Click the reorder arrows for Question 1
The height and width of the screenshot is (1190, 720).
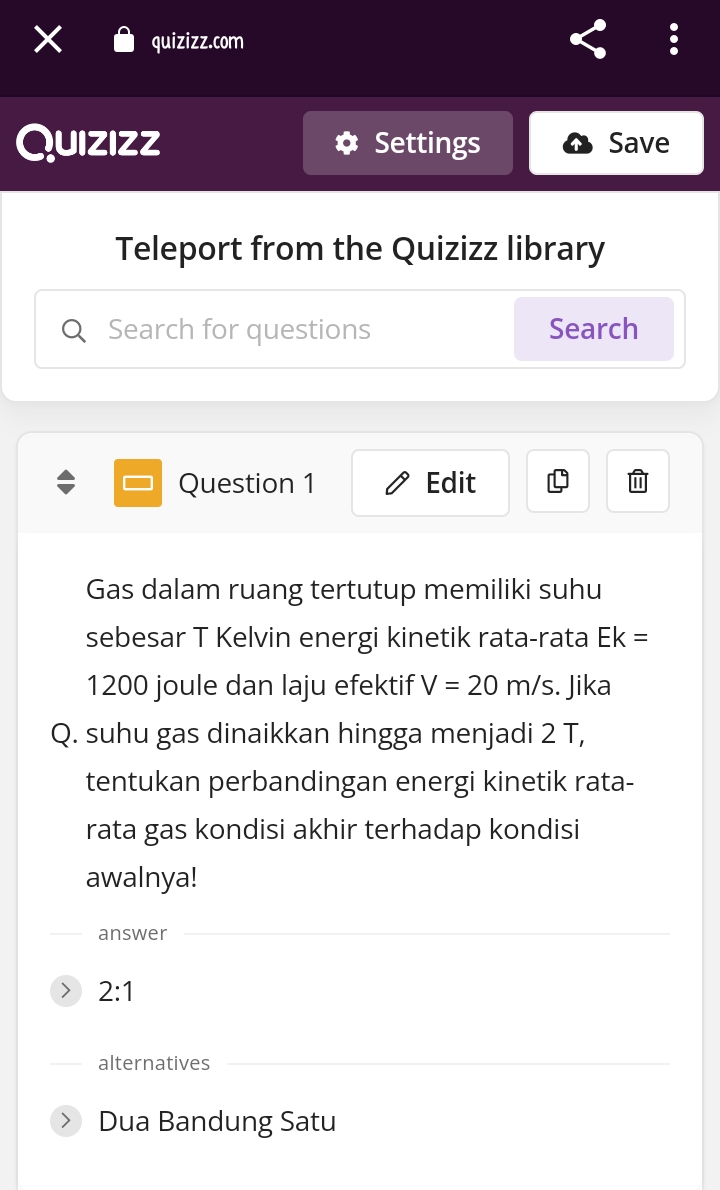tap(66, 483)
